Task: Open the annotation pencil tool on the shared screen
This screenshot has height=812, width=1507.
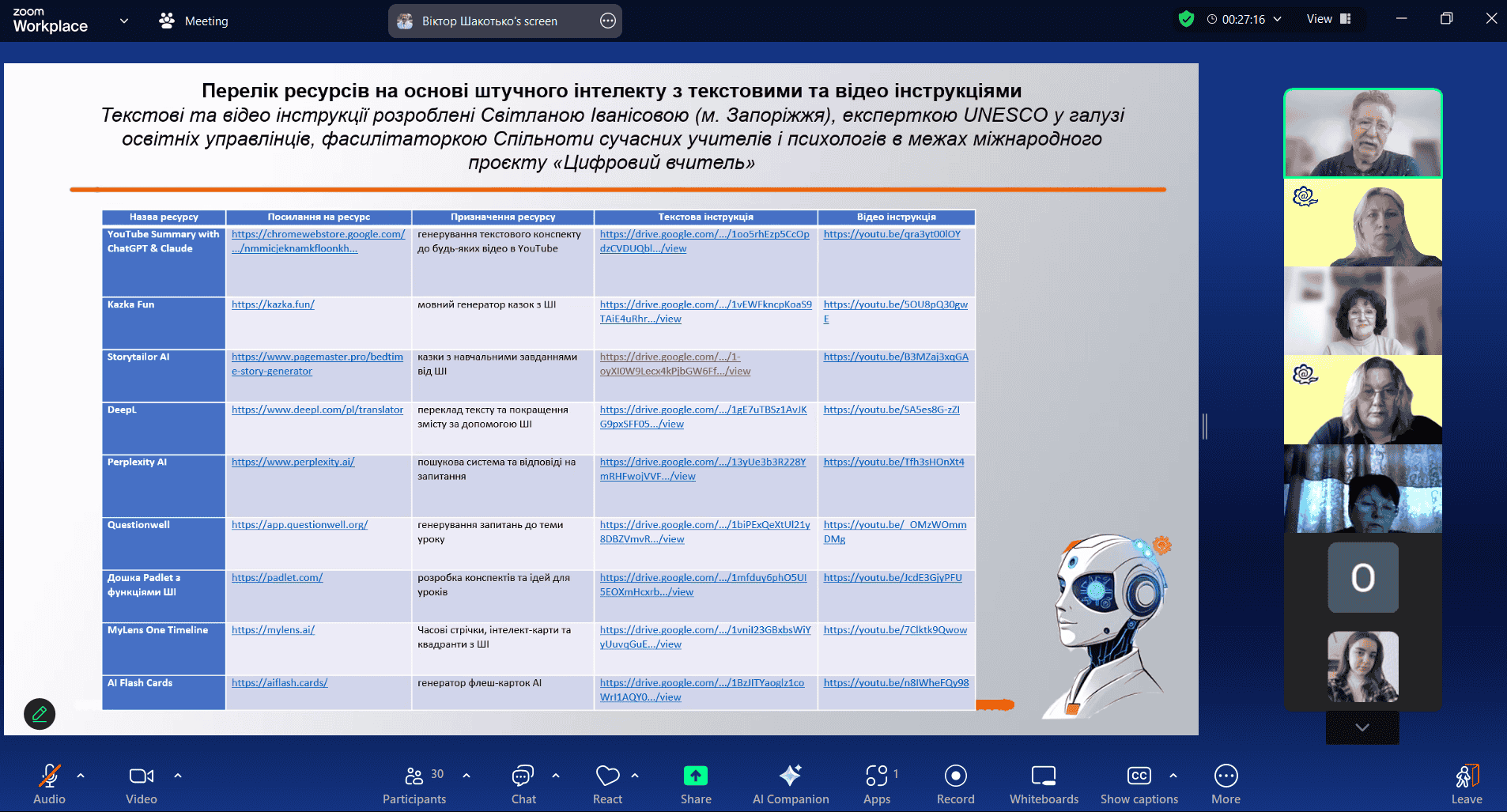Action: [x=40, y=714]
